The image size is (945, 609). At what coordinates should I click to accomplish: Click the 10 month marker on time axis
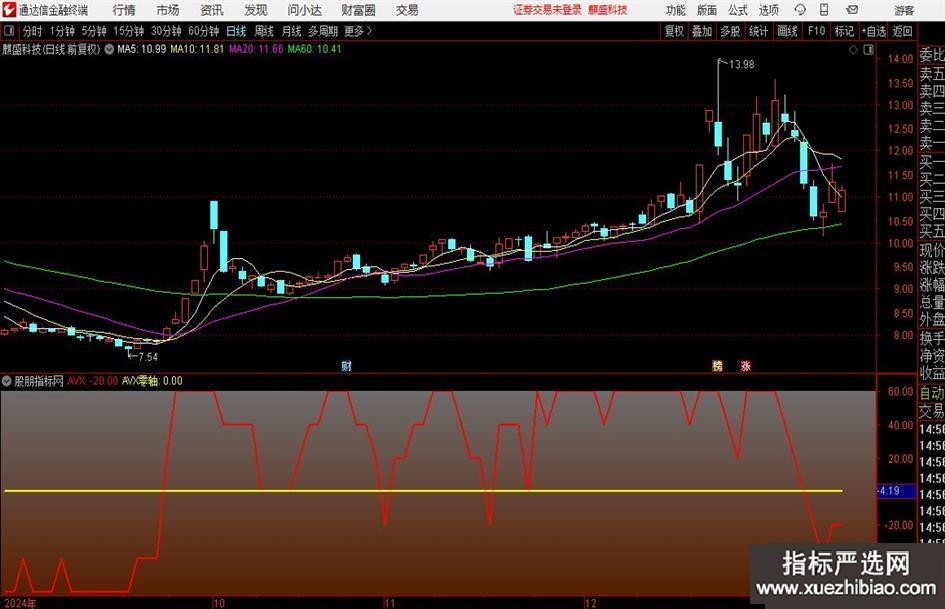pos(219,603)
